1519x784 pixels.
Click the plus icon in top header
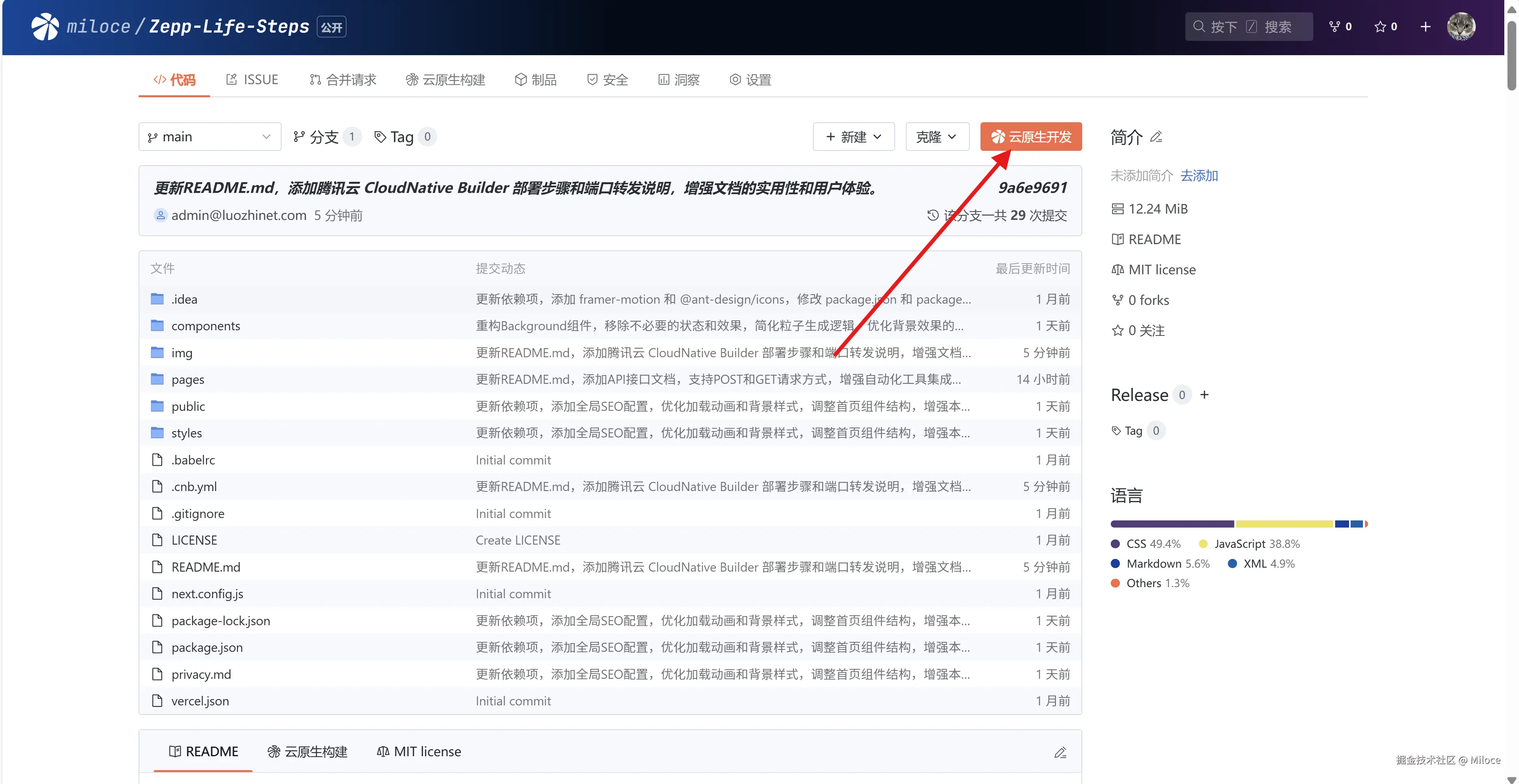pyautogui.click(x=1425, y=27)
